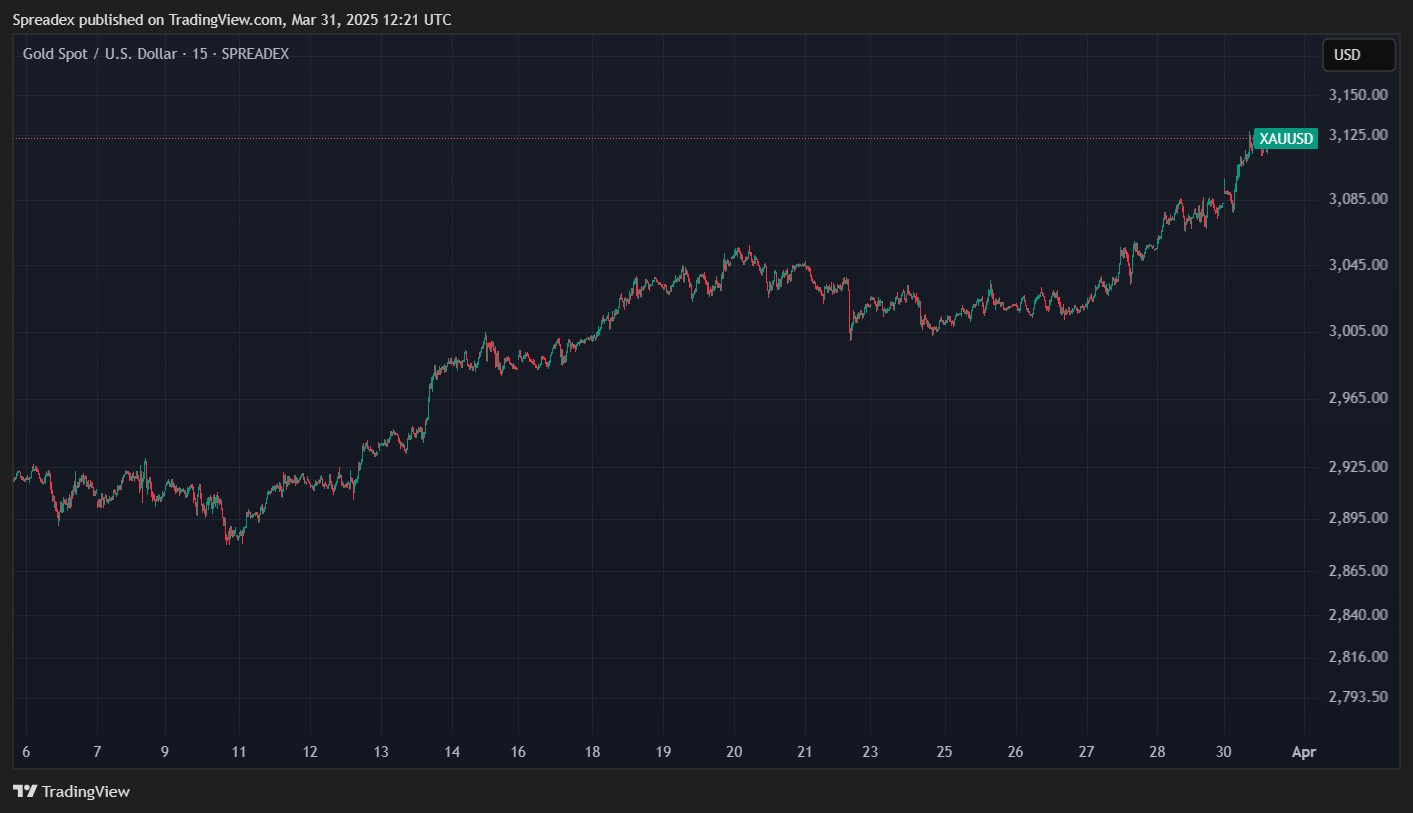Click the date label 11 on time axis
The width and height of the screenshot is (1413, 813).
[x=238, y=752]
